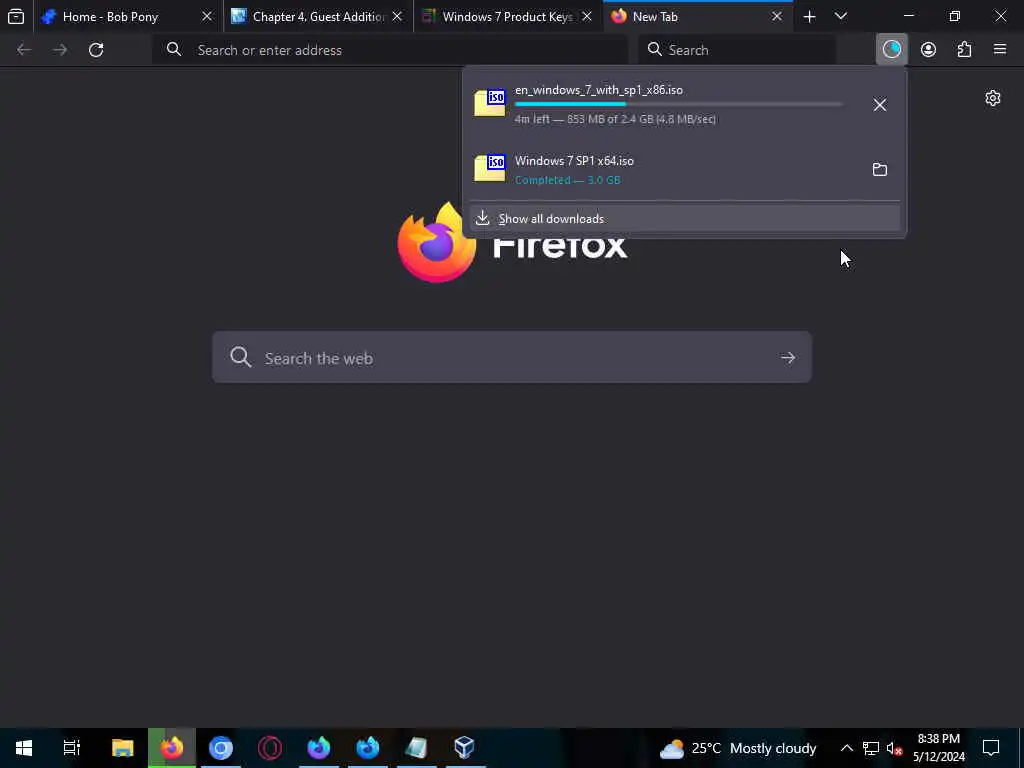This screenshot has width=1024, height=768.
Task: Open a new tab with the plus button
Action: (809, 16)
